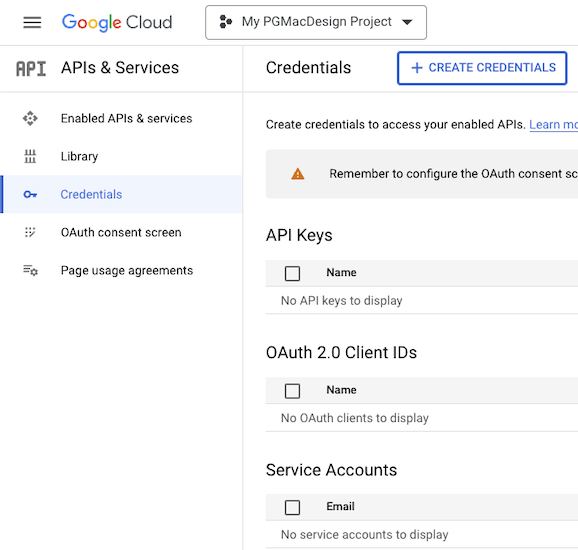Click the OAuth consent screen reminder text
This screenshot has width=578, height=550.
point(453,174)
